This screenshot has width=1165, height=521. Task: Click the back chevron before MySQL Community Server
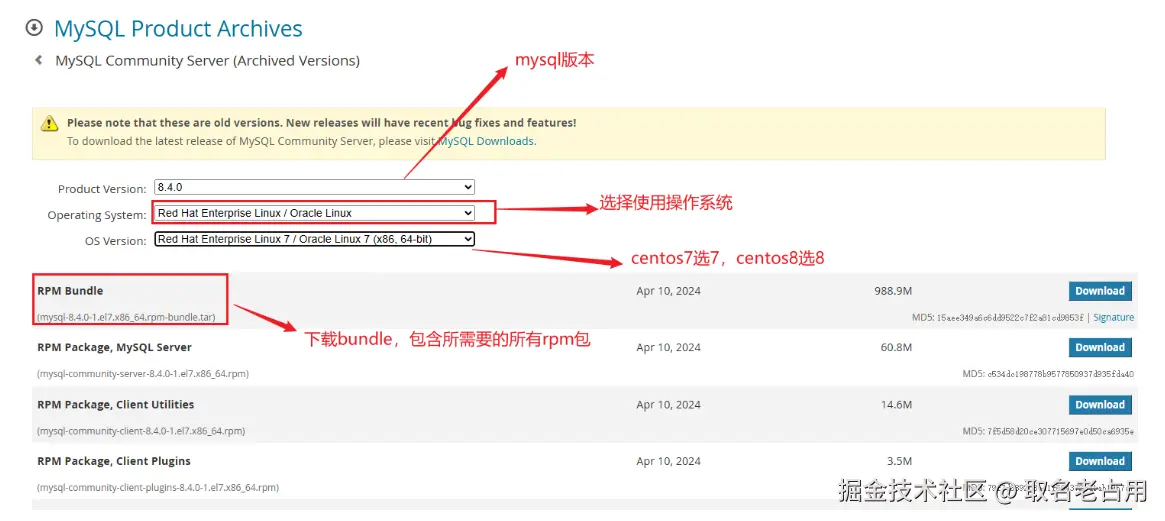click(x=39, y=60)
